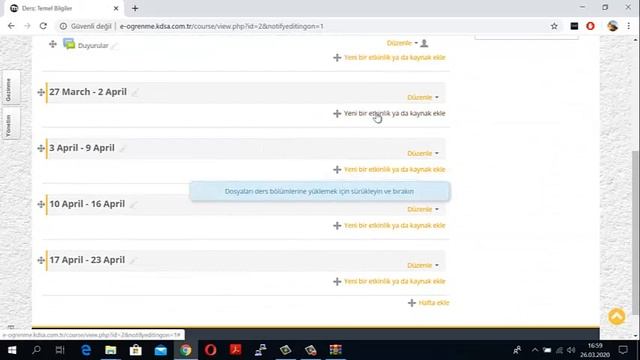640x360 pixels.
Task: Reload the page
Action: pyautogui.click(x=43, y=26)
